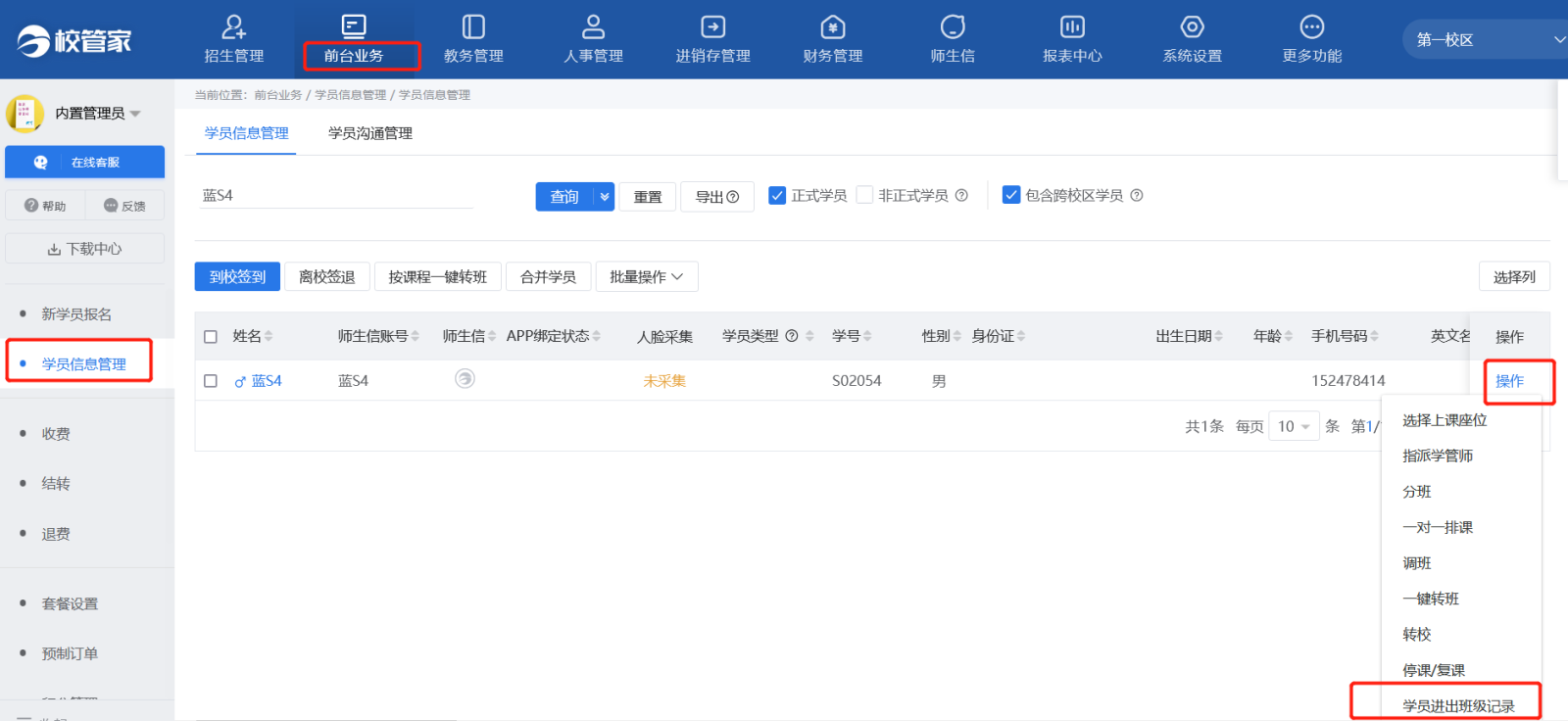The width and height of the screenshot is (1568, 721).
Task: Sort by 性别 column arrows
Action: click(957, 336)
